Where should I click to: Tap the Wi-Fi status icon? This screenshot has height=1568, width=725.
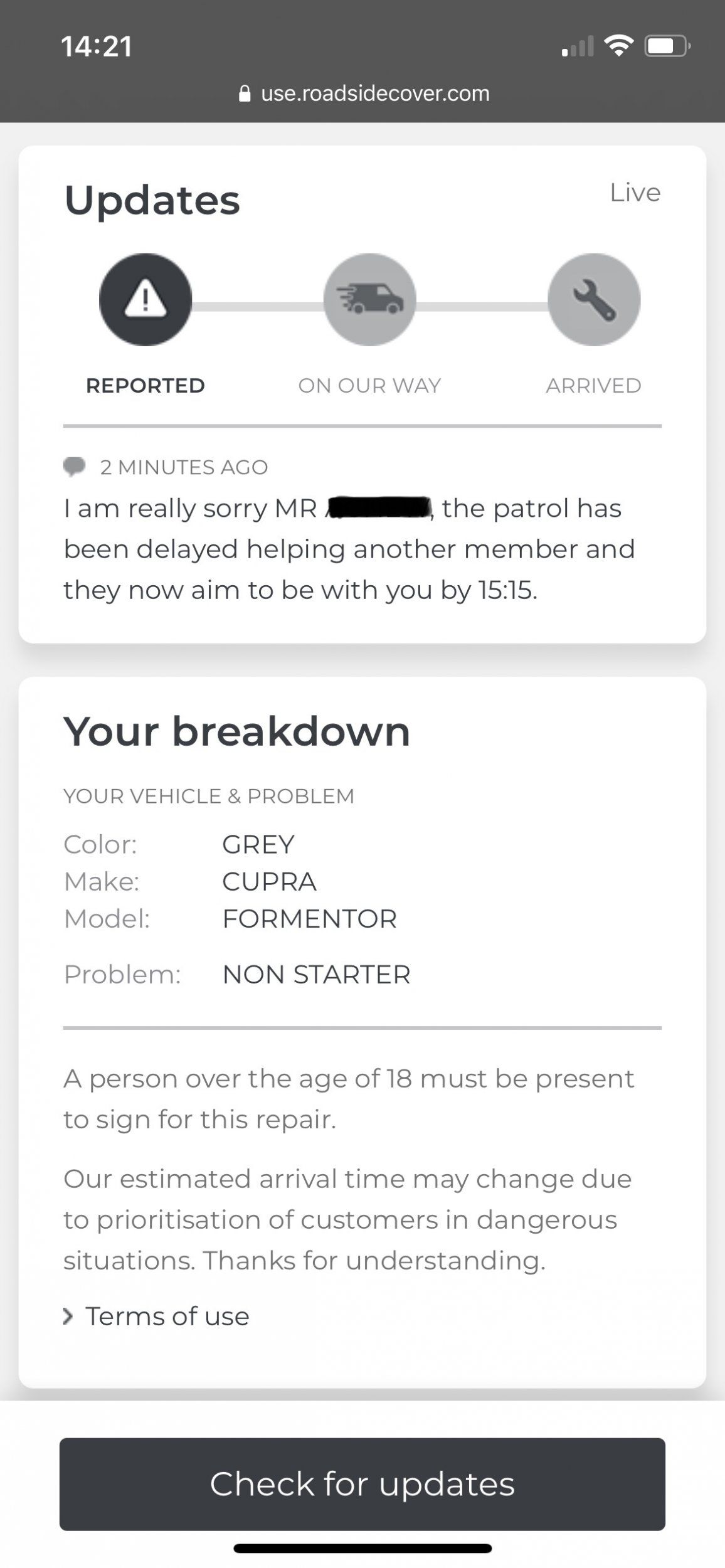[x=618, y=46]
